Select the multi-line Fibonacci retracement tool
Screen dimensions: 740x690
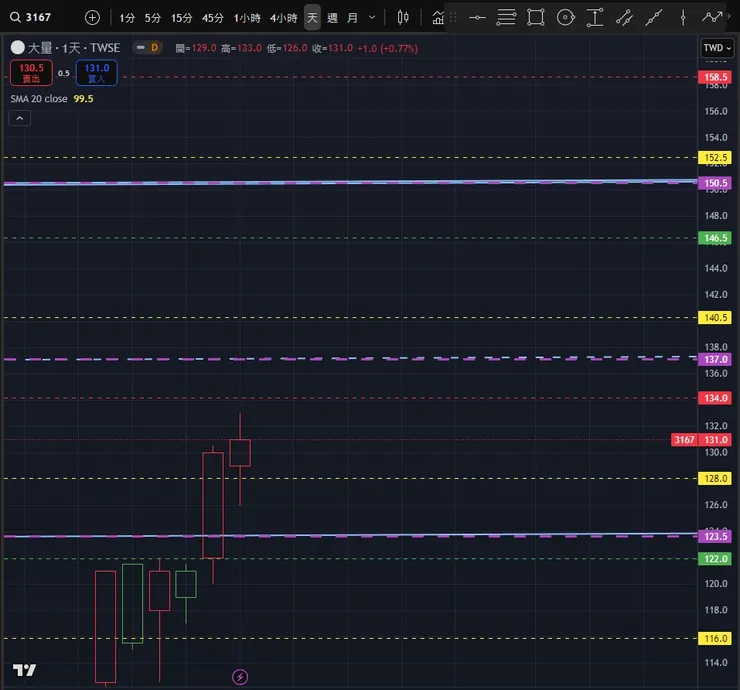point(506,18)
